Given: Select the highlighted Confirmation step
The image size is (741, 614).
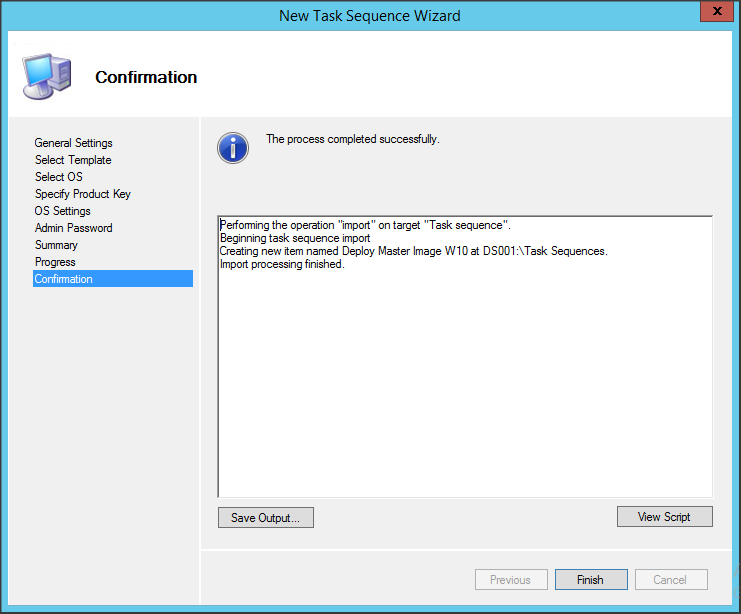Looking at the screenshot, I should coord(64,279).
